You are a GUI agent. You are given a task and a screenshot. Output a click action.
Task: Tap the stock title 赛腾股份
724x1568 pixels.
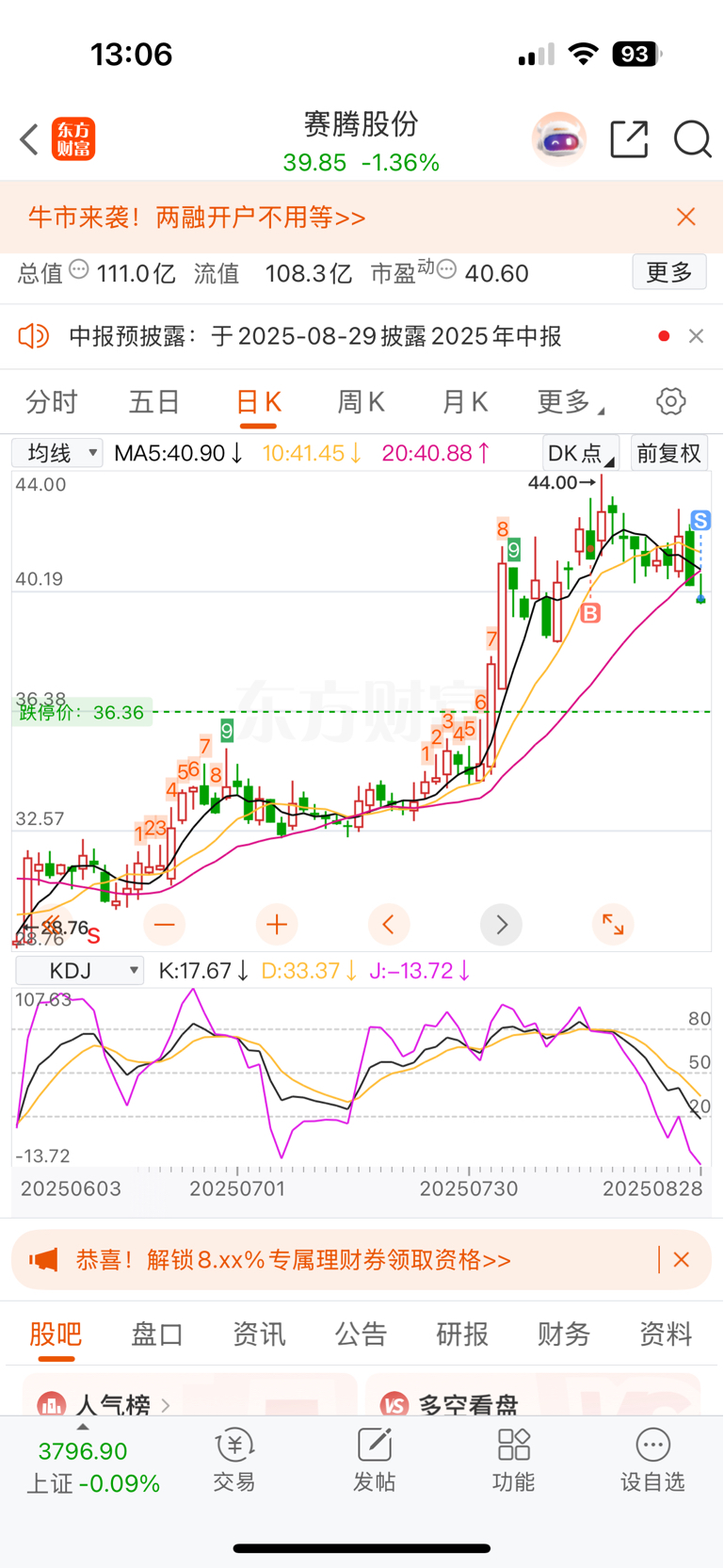coord(362,124)
